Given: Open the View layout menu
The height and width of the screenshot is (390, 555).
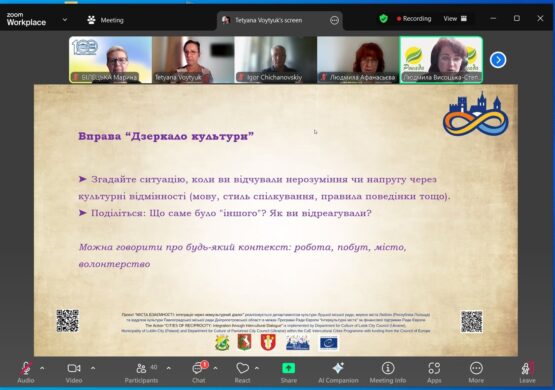Looking at the screenshot, I should point(455,19).
